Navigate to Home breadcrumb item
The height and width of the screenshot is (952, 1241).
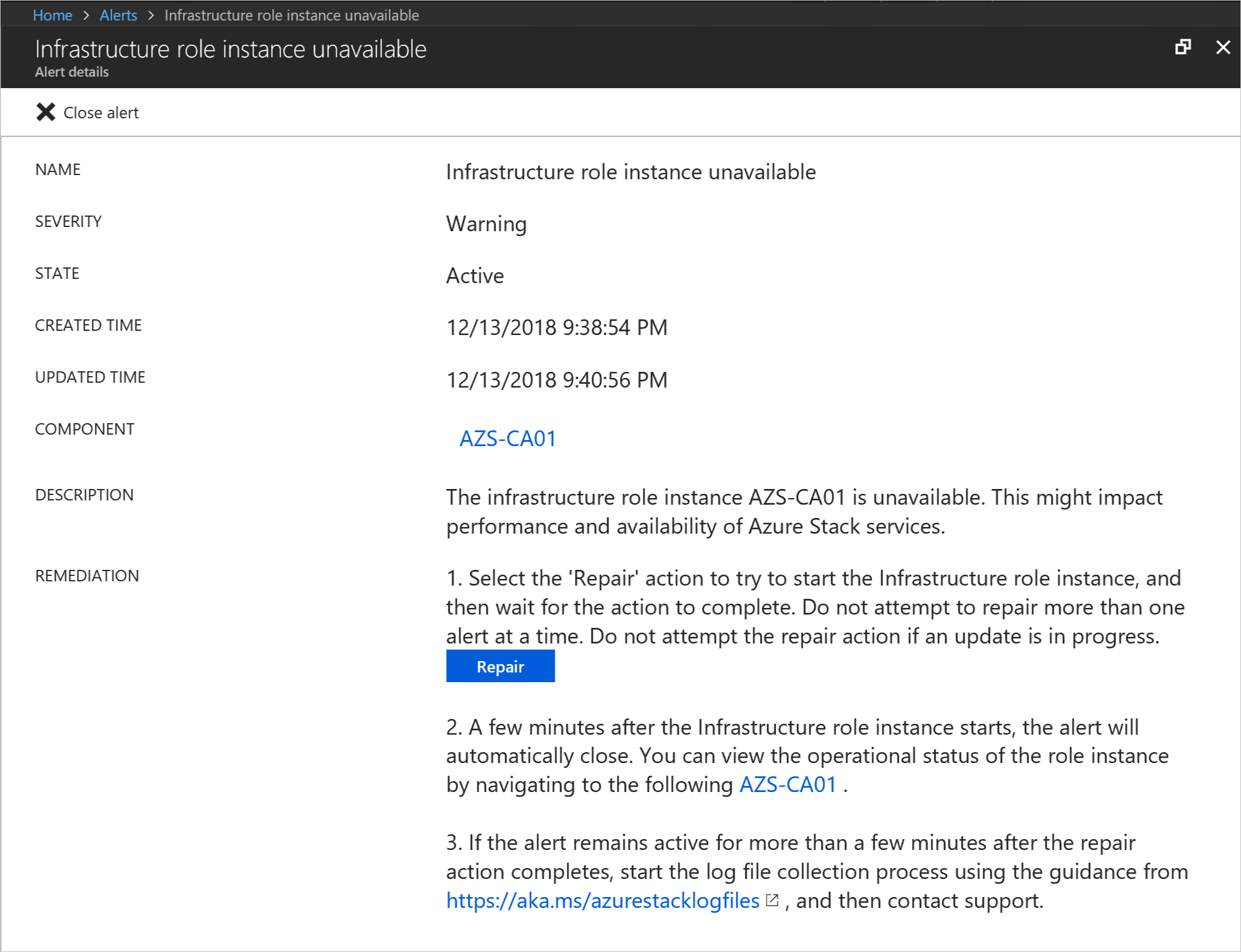pos(54,14)
